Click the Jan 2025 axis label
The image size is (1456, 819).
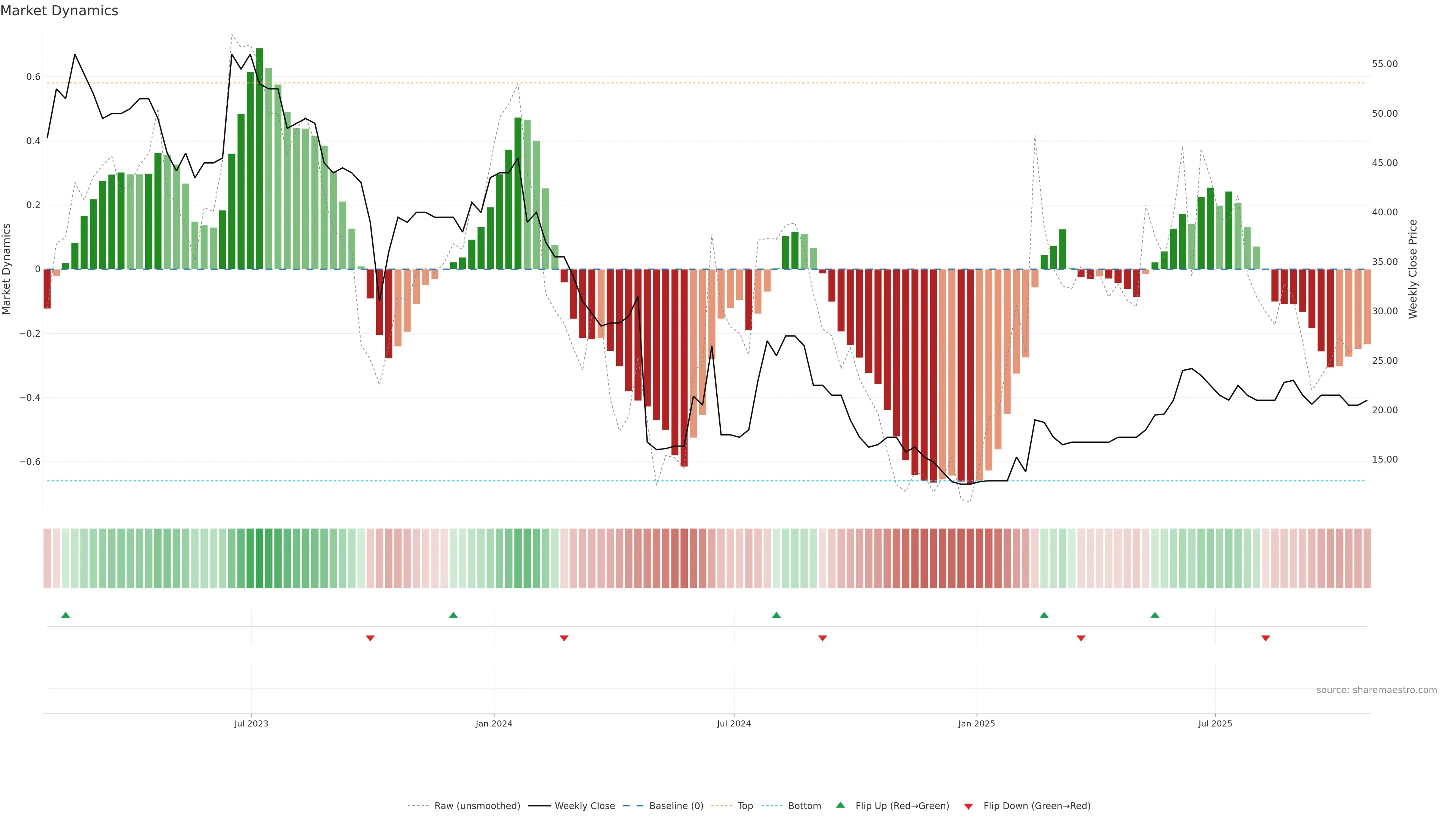(x=976, y=723)
